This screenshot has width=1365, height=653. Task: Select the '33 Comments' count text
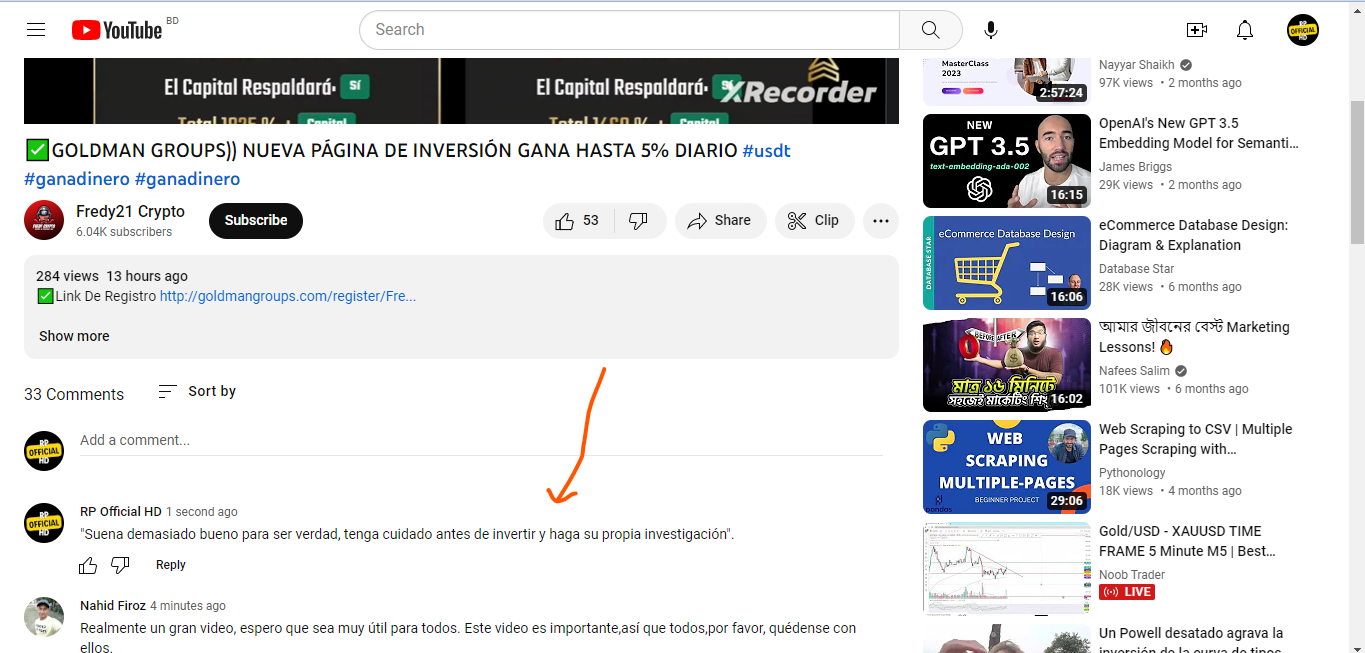[x=74, y=394]
